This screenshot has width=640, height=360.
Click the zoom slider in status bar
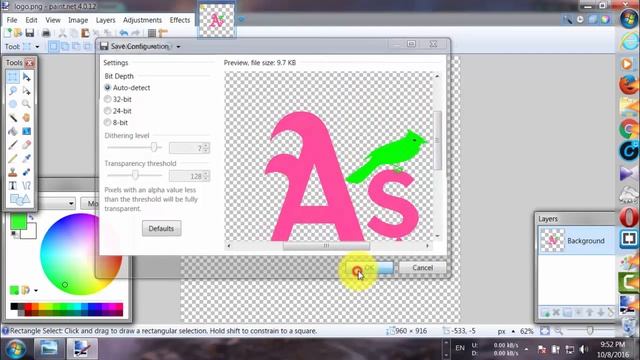[590, 331]
